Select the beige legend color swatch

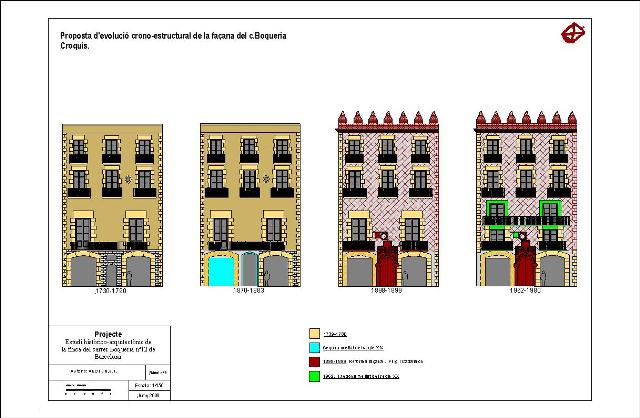314,333
